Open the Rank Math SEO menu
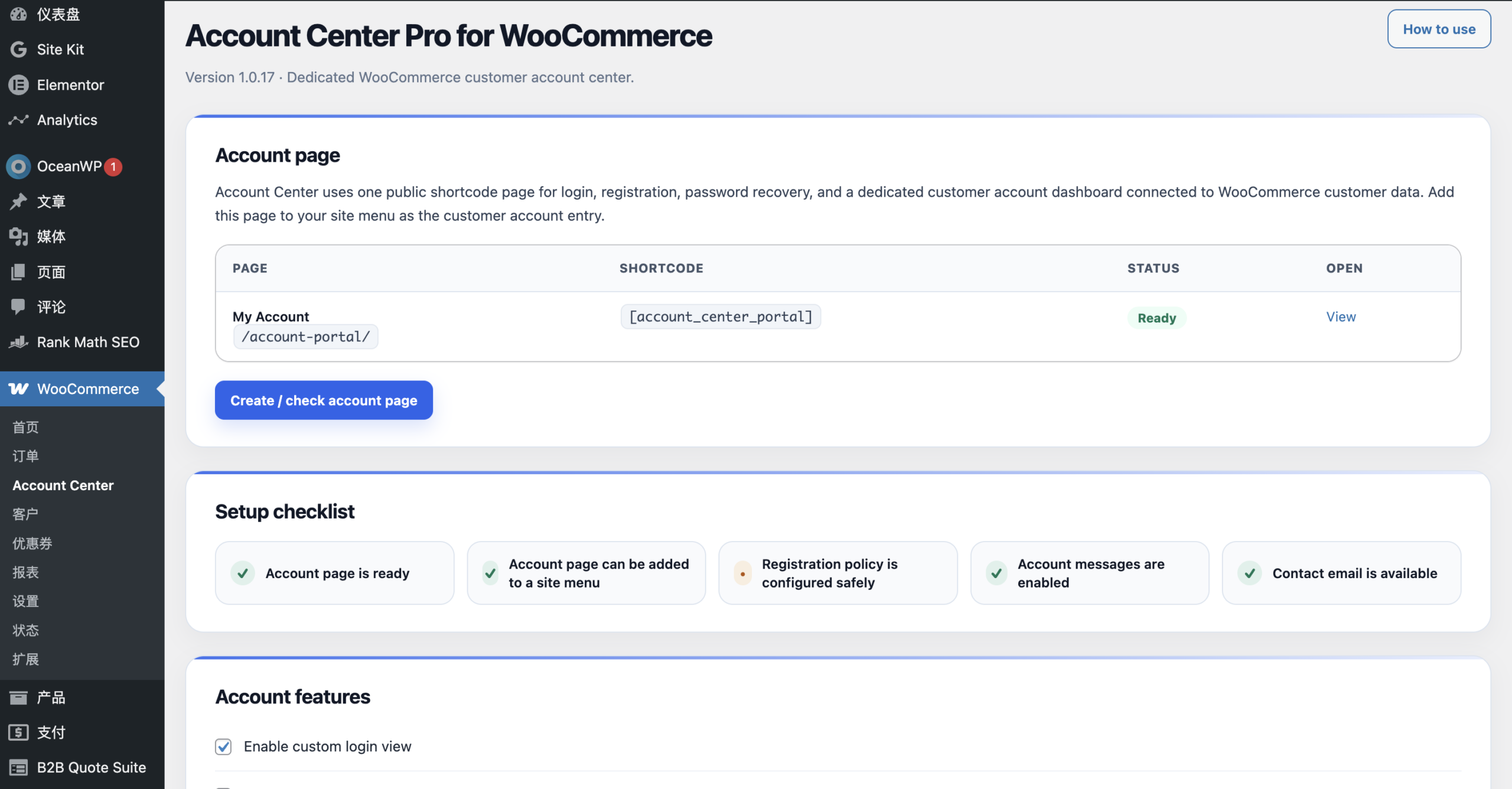 82,342
